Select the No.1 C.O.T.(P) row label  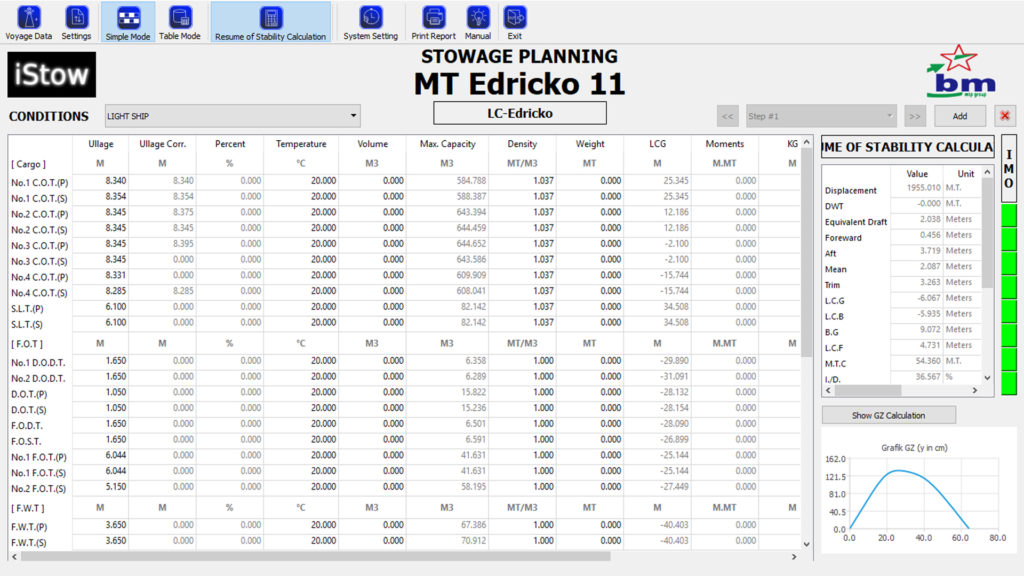(x=40, y=182)
